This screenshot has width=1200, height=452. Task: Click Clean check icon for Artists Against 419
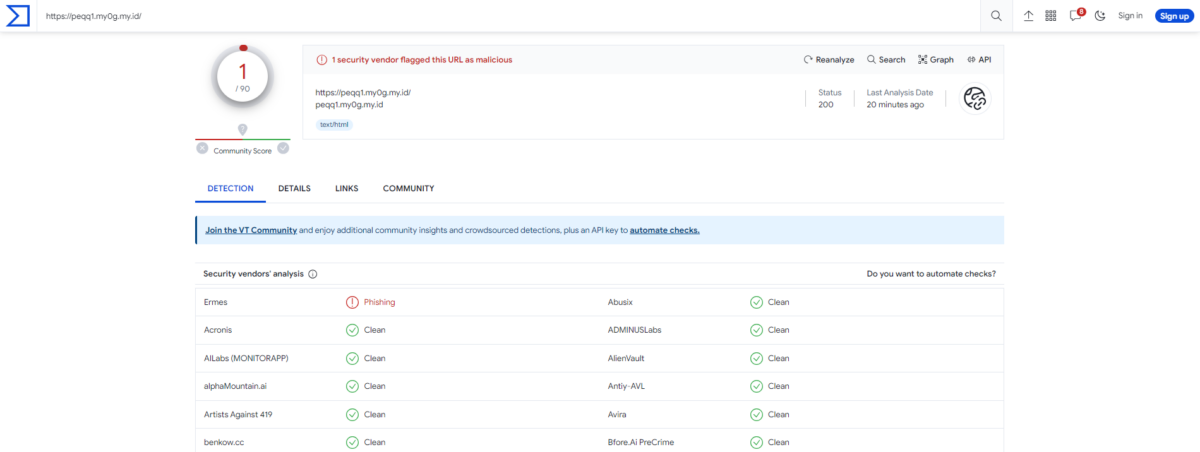point(352,414)
